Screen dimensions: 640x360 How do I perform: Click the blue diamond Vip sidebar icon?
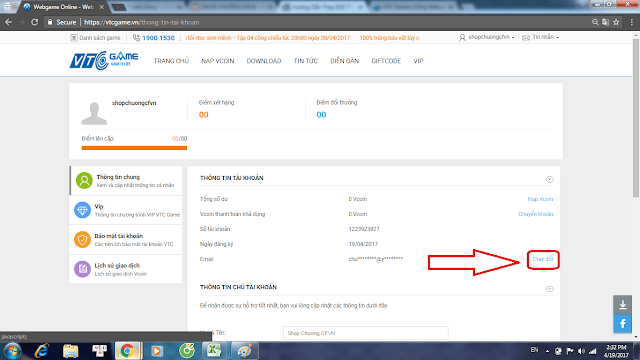click(82, 210)
